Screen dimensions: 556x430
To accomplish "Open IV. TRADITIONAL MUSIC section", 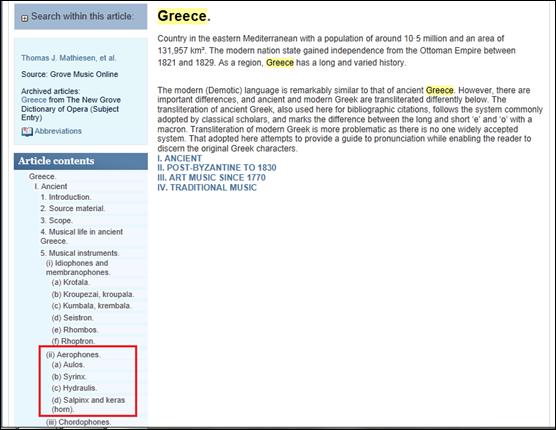I will click(x=207, y=188).
